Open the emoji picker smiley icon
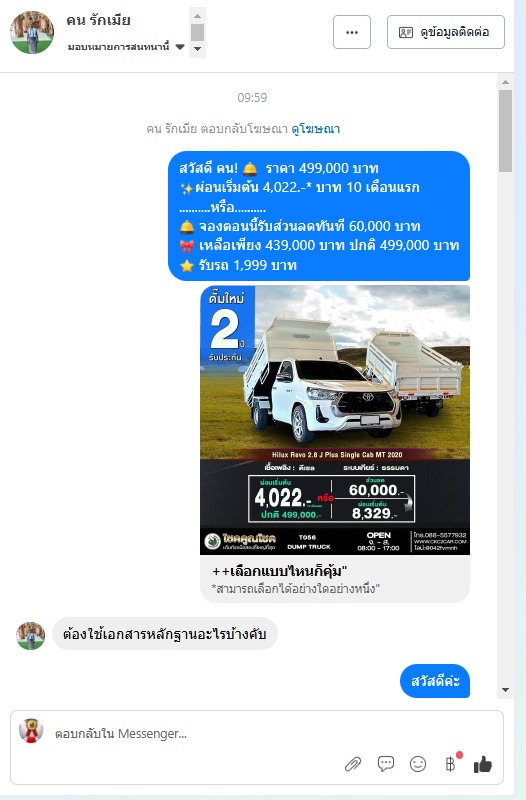 click(x=418, y=764)
